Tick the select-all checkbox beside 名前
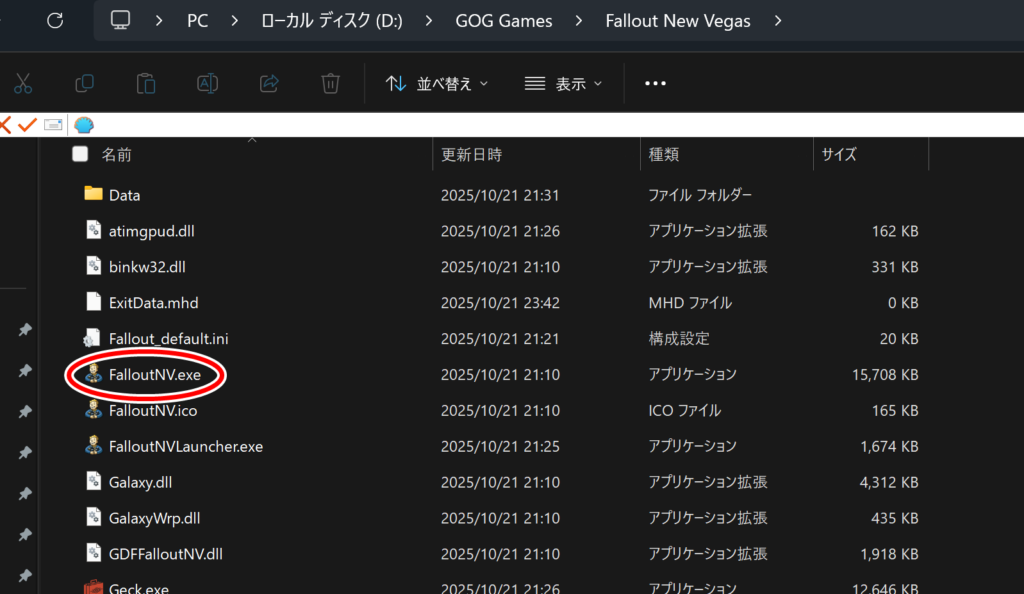This screenshot has width=1024, height=594. pyautogui.click(x=80, y=154)
